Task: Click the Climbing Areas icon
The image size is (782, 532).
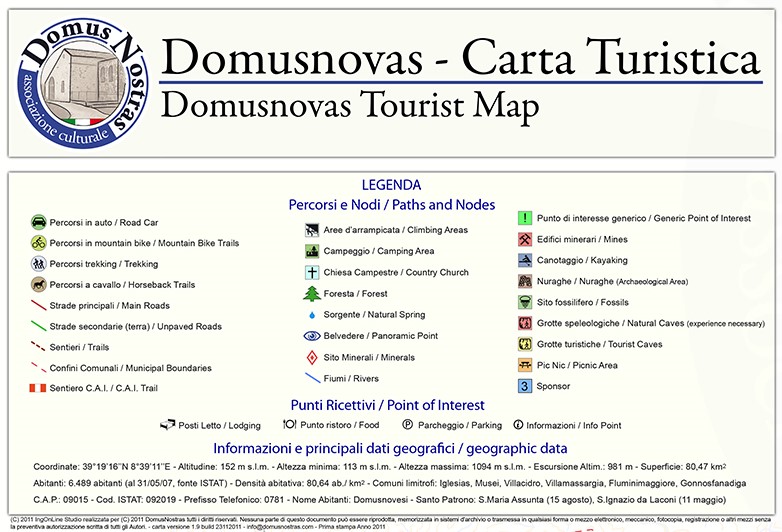Action: pos(312,230)
